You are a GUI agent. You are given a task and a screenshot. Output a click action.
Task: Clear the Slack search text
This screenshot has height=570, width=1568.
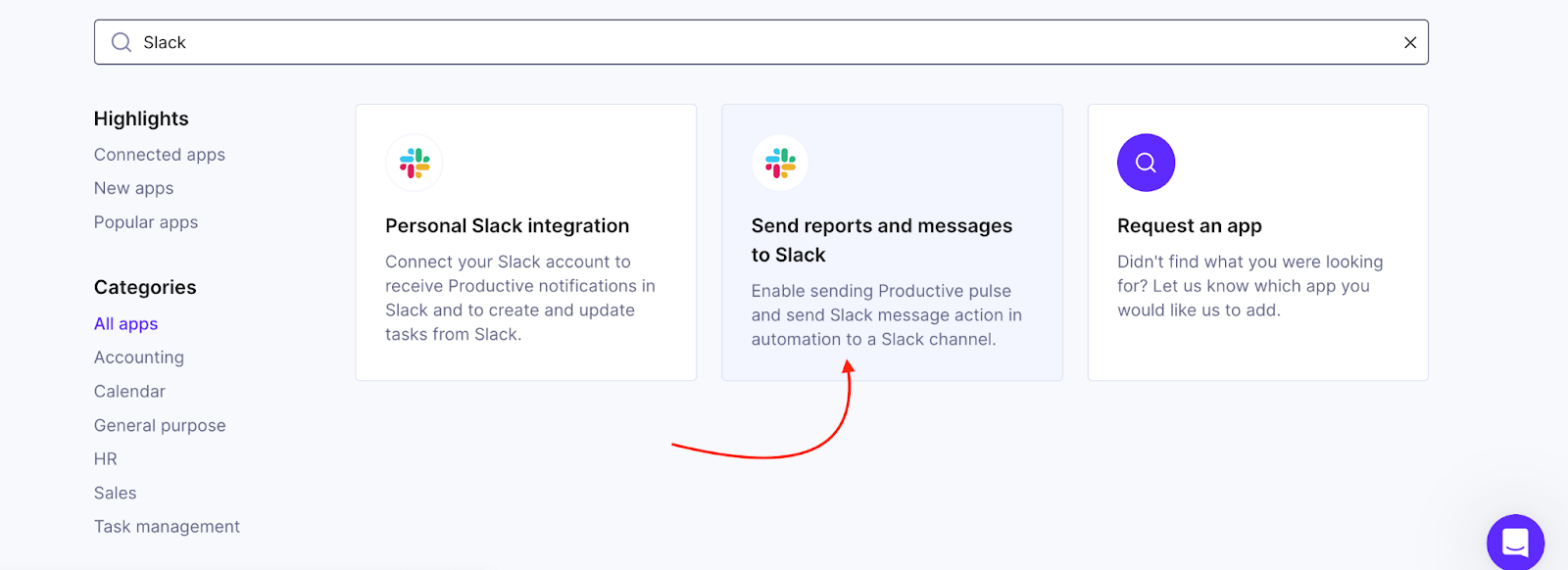1410,42
